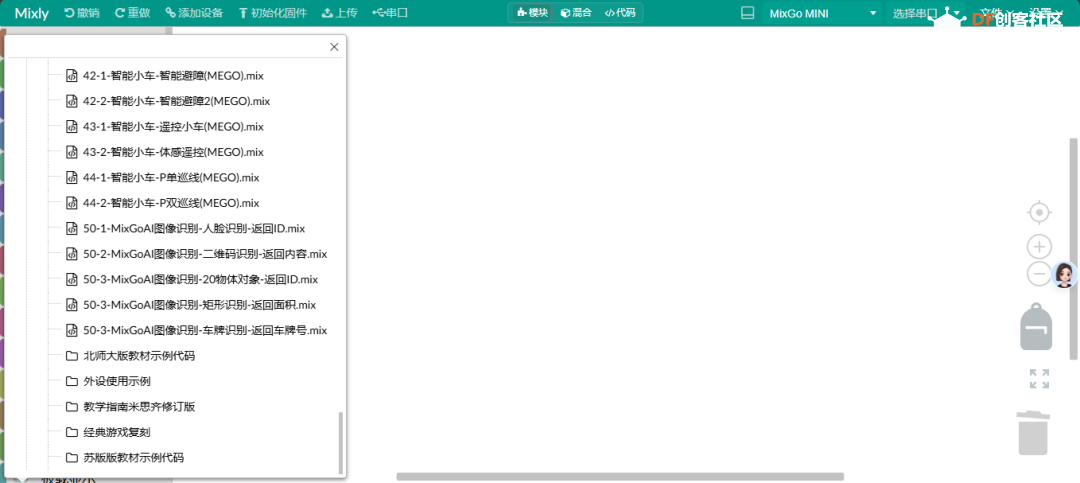The image size is (1080, 483).
Task: Open 50-3 20物体对象-返回ID.mix example
Action: tap(200, 280)
